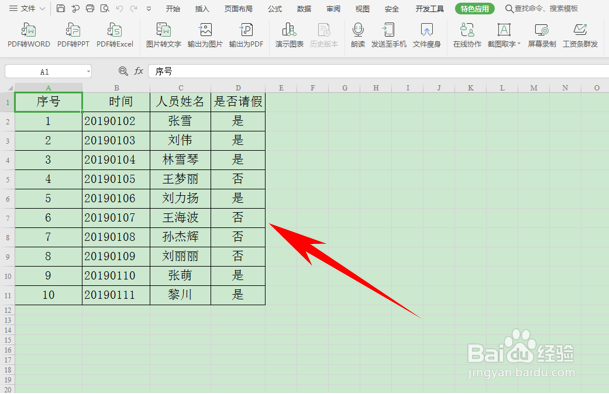Click the 截图取字 icon
Screen dimensions: 609x394
tap(504, 30)
